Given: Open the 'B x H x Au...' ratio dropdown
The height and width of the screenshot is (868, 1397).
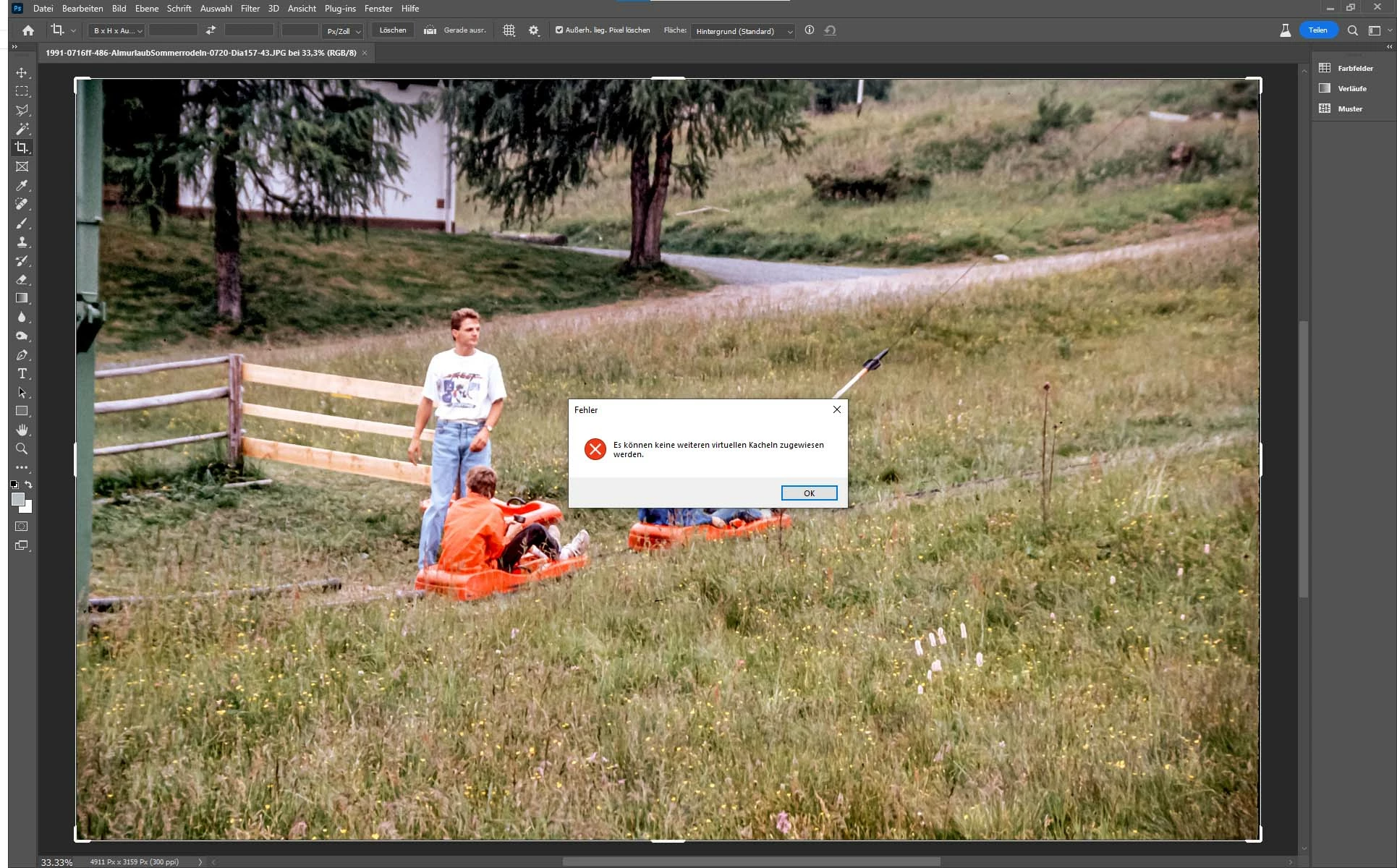Looking at the screenshot, I should (x=117, y=30).
